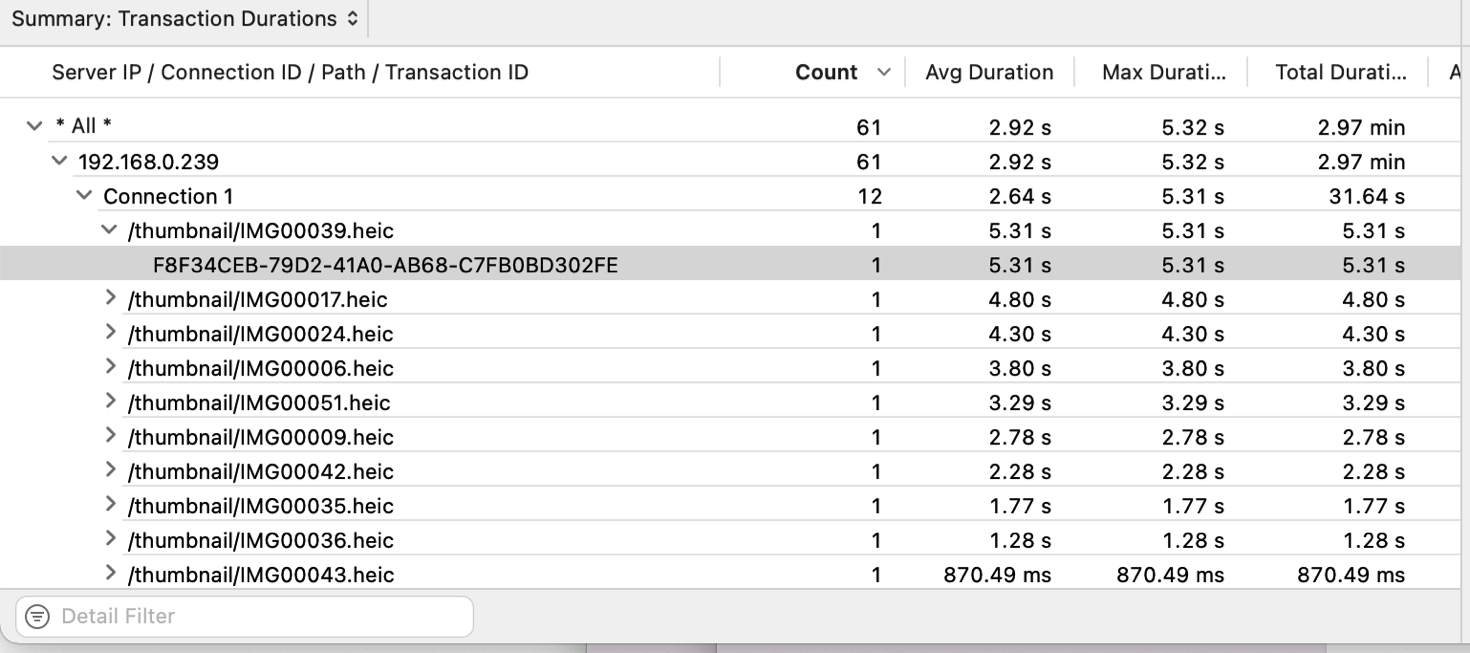Select the /thumbnail/IMG00009.heic row

260,437
